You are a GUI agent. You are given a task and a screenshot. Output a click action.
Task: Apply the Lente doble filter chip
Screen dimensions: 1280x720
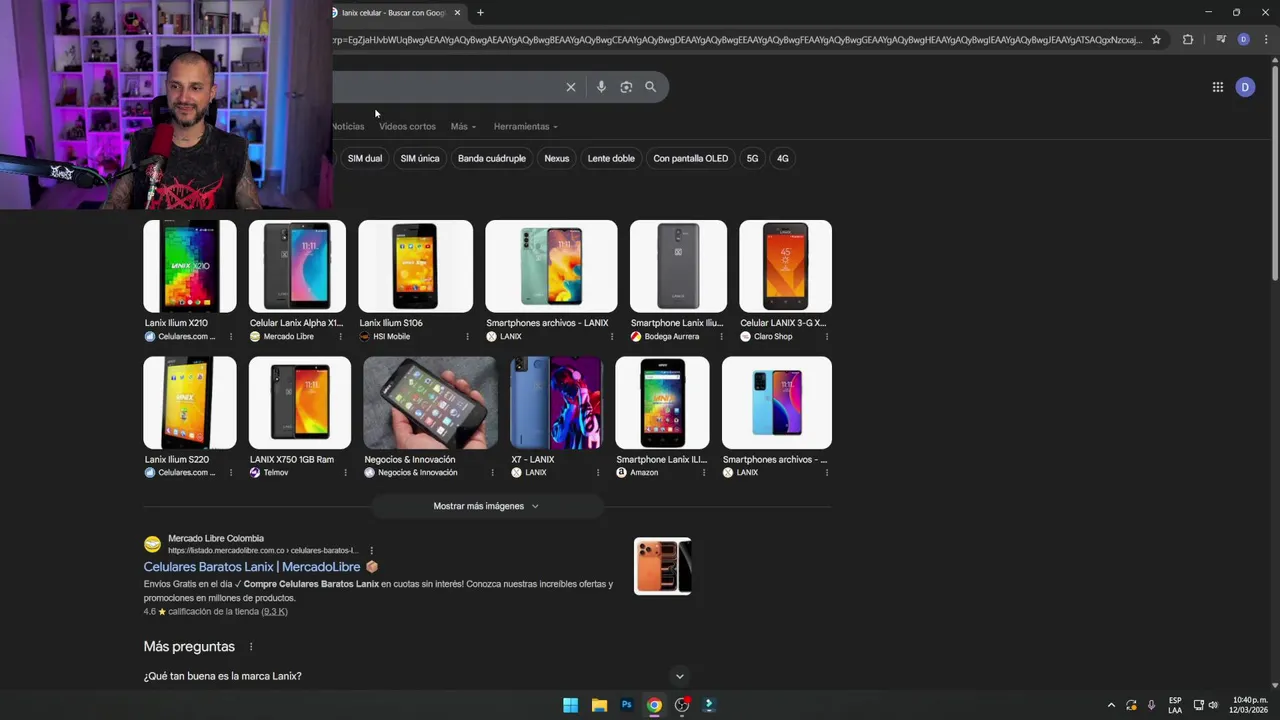point(611,158)
